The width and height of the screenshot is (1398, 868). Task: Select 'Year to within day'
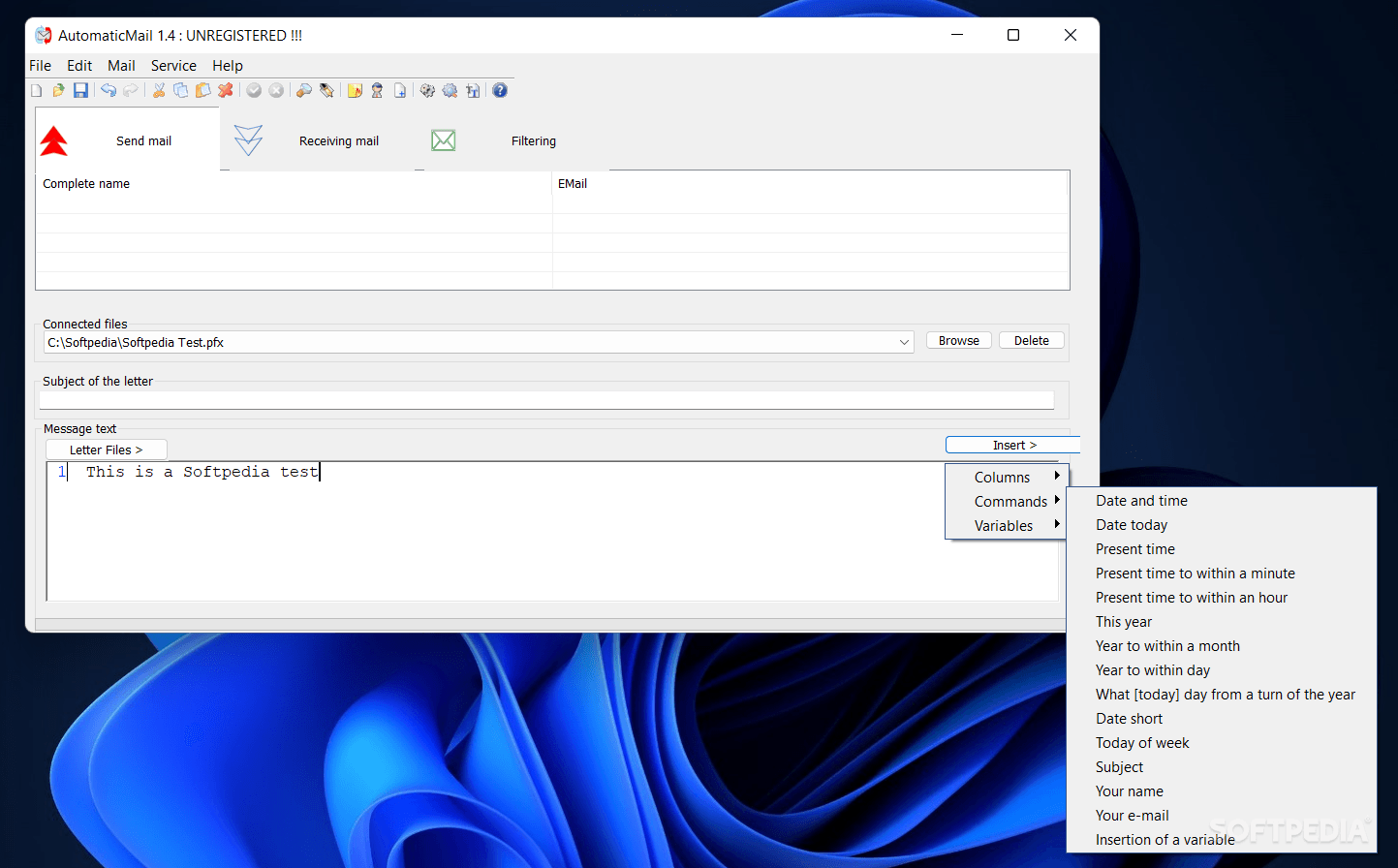[1222, 670]
